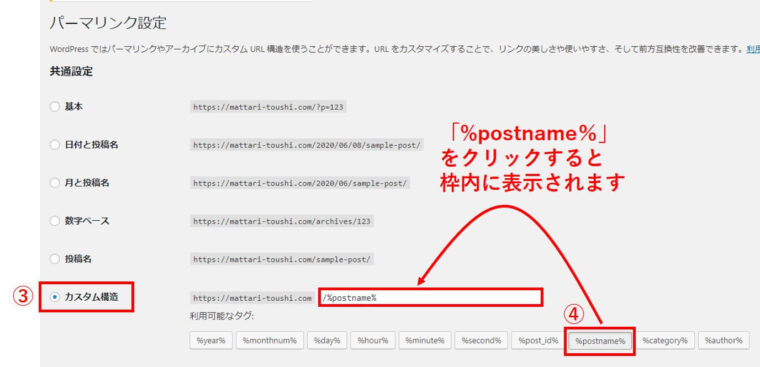
Task: Select the 数字ベース radio button
Action: pos(54,221)
